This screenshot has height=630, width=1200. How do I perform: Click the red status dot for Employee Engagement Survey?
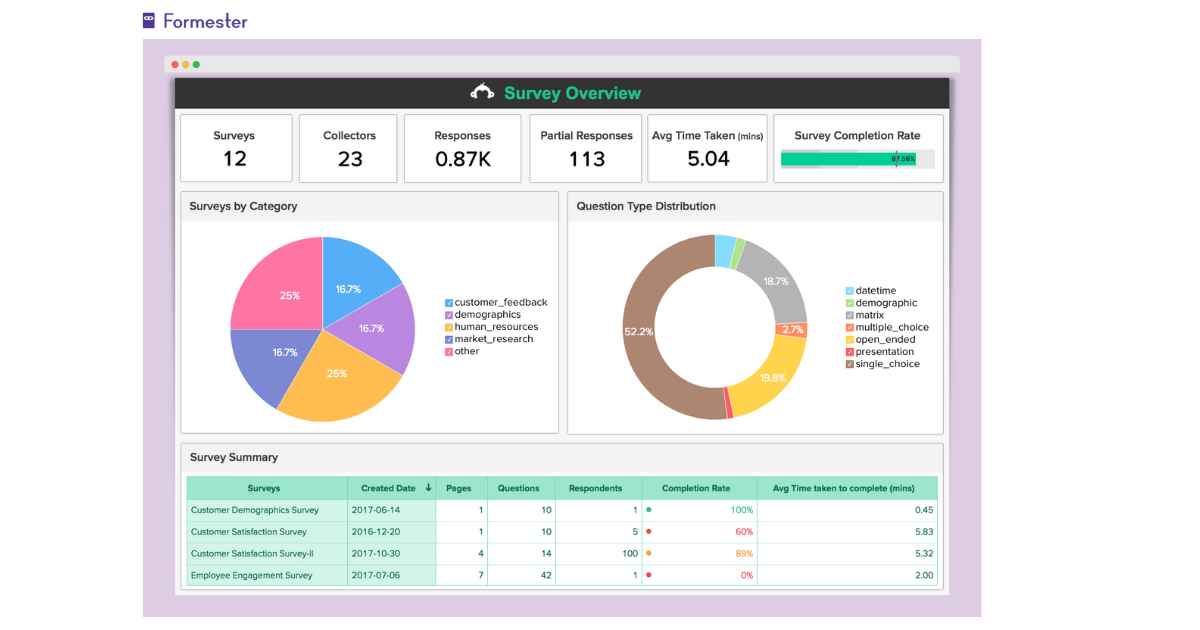(648, 575)
